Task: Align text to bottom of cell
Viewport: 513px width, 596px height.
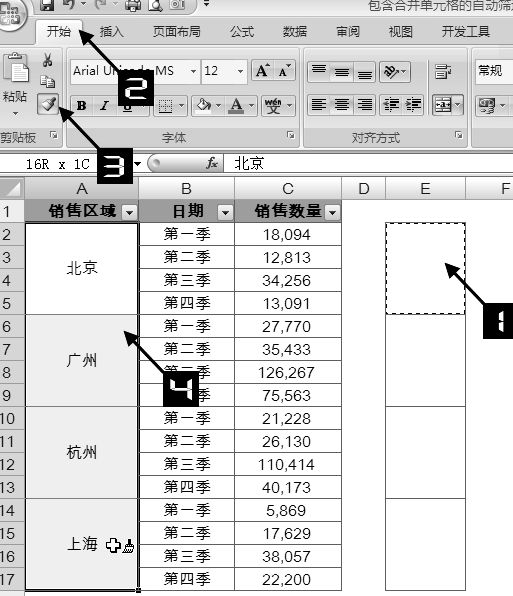Action: click(x=364, y=71)
